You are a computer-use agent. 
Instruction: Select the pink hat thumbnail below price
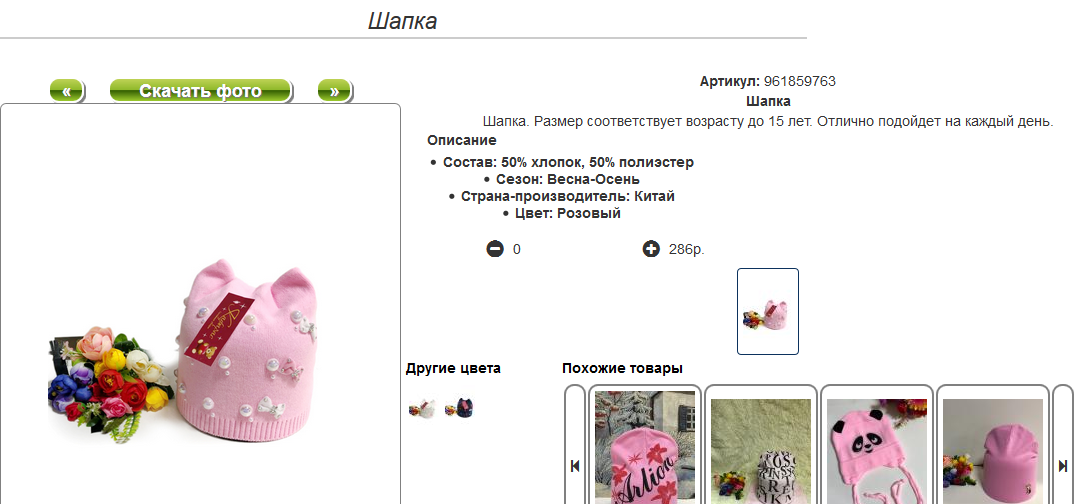coord(768,312)
